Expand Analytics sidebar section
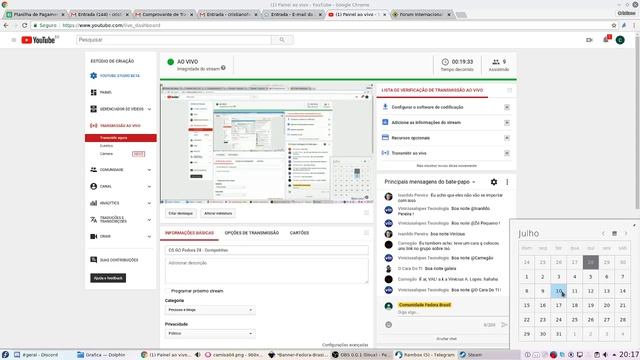640x360 pixels. click(x=149, y=203)
